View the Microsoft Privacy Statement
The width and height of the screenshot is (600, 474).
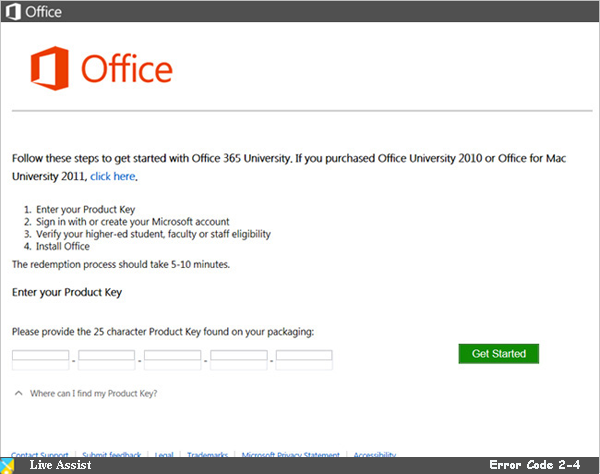tap(290, 454)
